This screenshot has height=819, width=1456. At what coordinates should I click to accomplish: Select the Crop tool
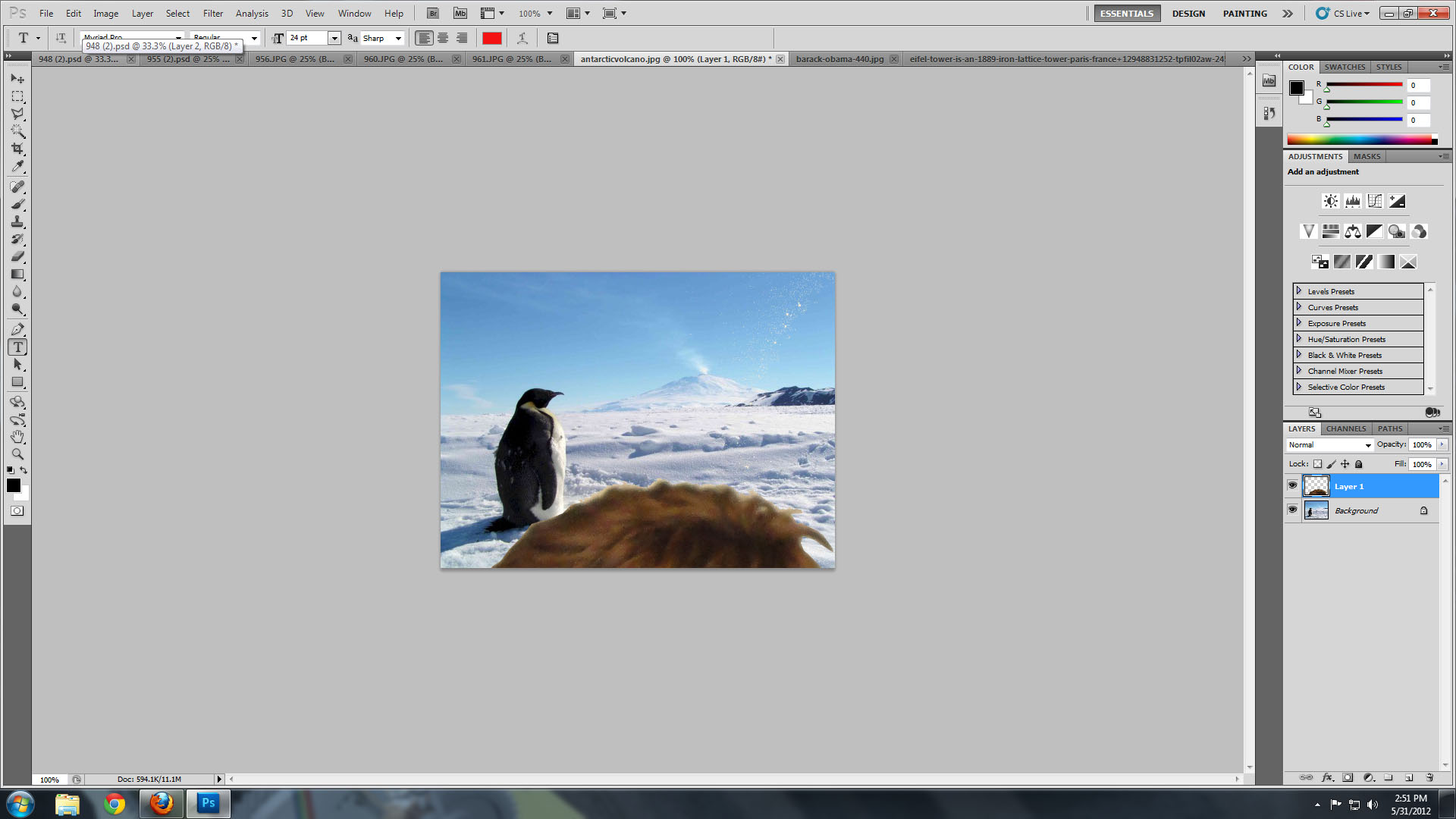pos(17,149)
